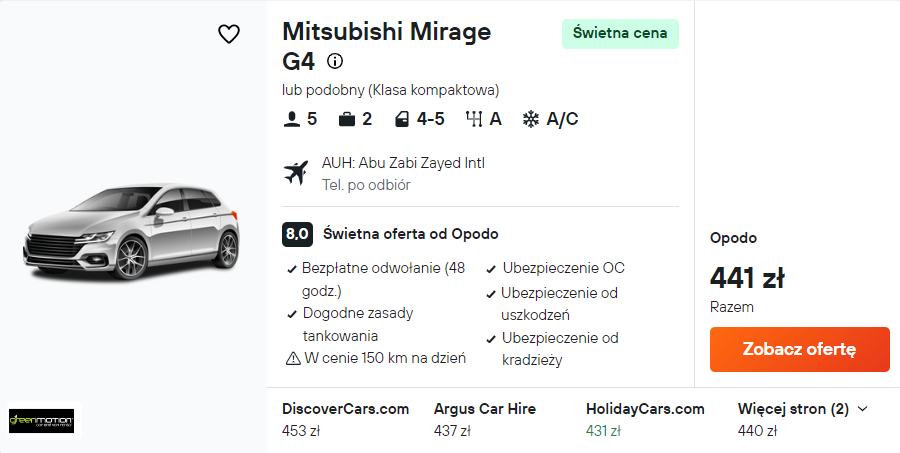Click the Zobacz ofertę button
This screenshot has height=453, width=900.
800,349
